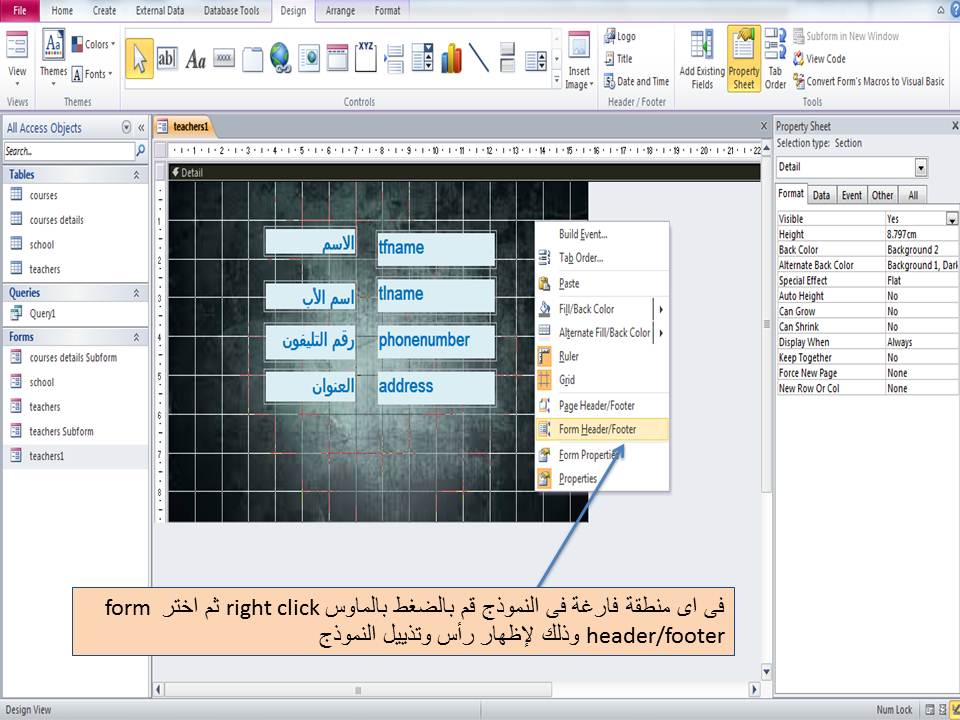
Task: Switch to the Arrange ribbon tab
Action: pos(340,11)
